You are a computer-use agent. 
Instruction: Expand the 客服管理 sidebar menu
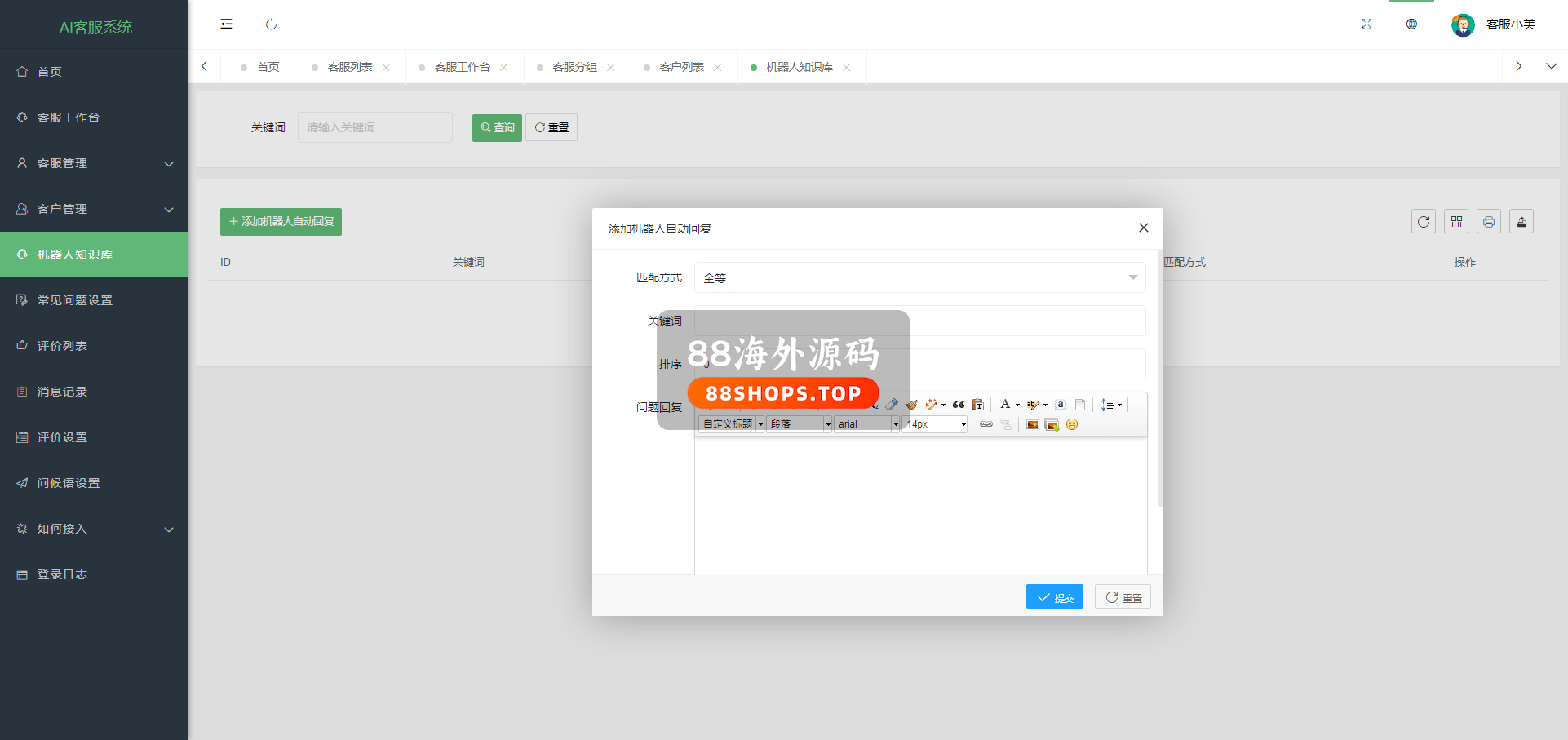(94, 163)
